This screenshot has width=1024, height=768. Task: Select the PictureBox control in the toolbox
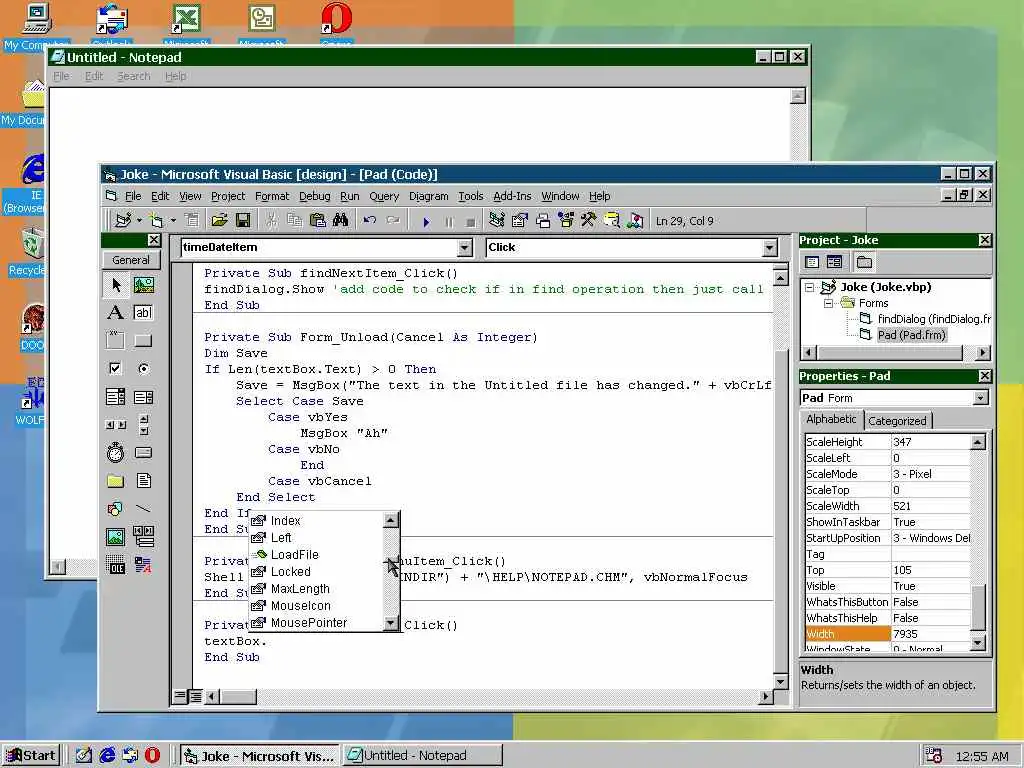144,285
